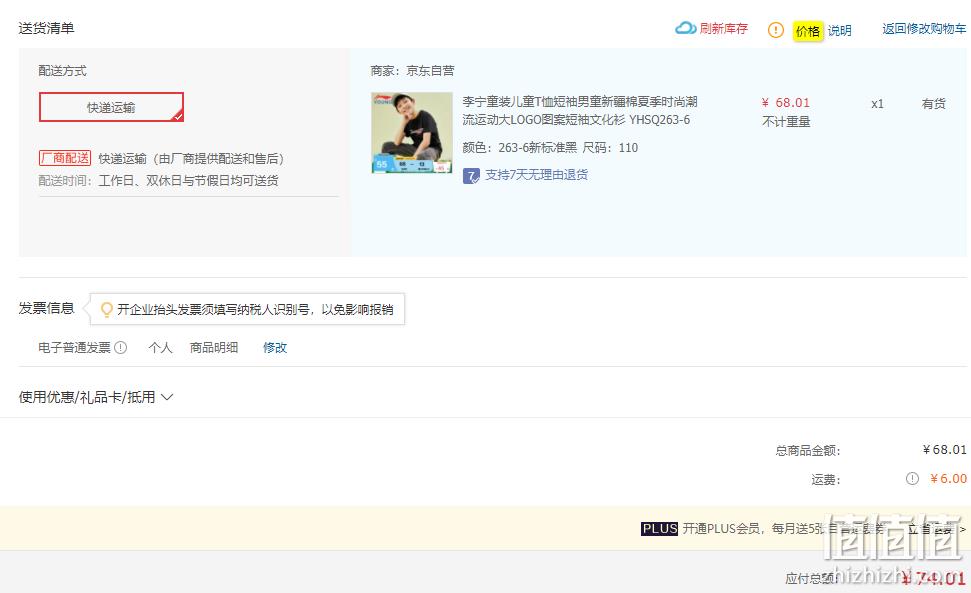Click 发票信息 heading
This screenshot has height=593, width=971.
46,308
